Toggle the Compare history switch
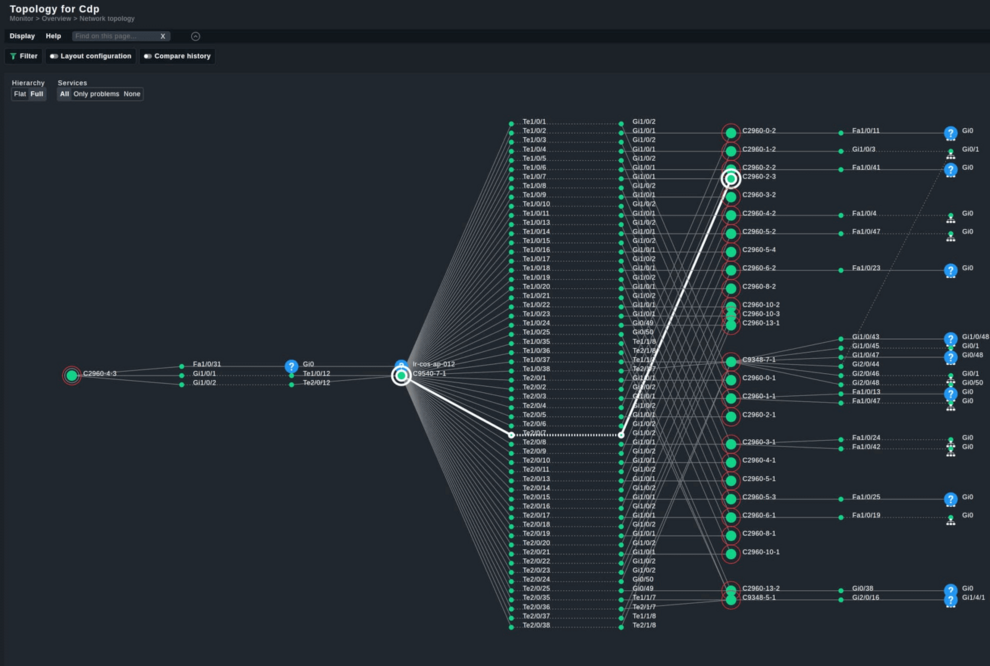This screenshot has height=666, width=990. click(146, 56)
